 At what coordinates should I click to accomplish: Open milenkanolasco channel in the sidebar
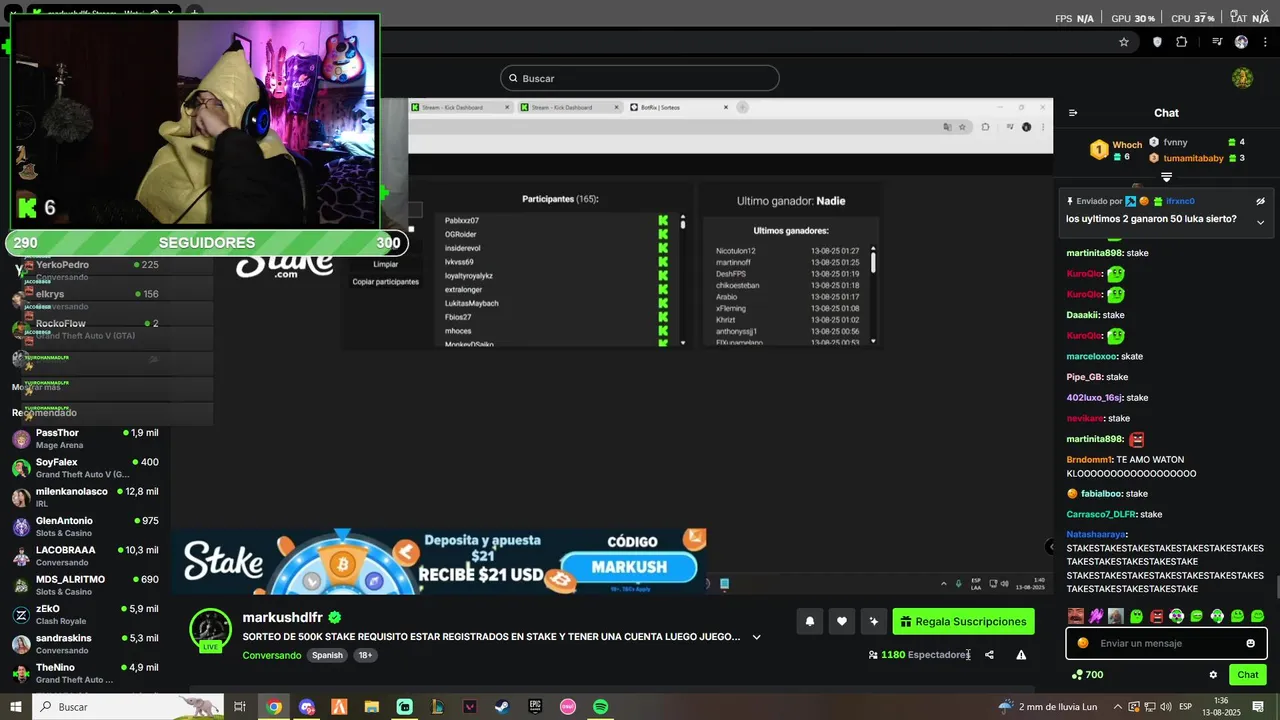tap(86, 497)
